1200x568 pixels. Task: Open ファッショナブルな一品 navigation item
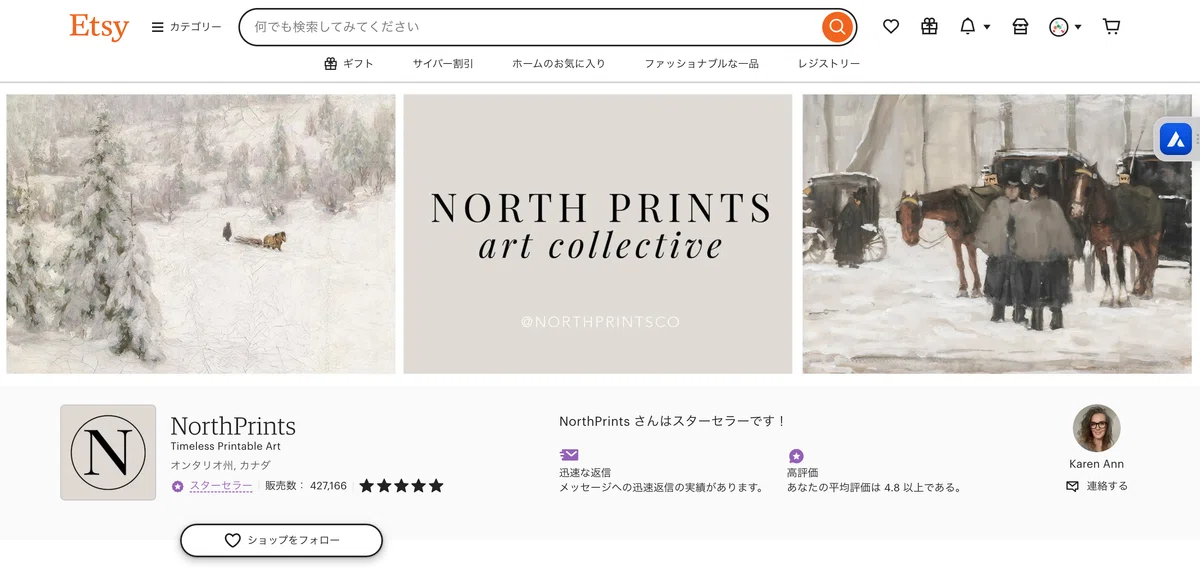point(701,63)
